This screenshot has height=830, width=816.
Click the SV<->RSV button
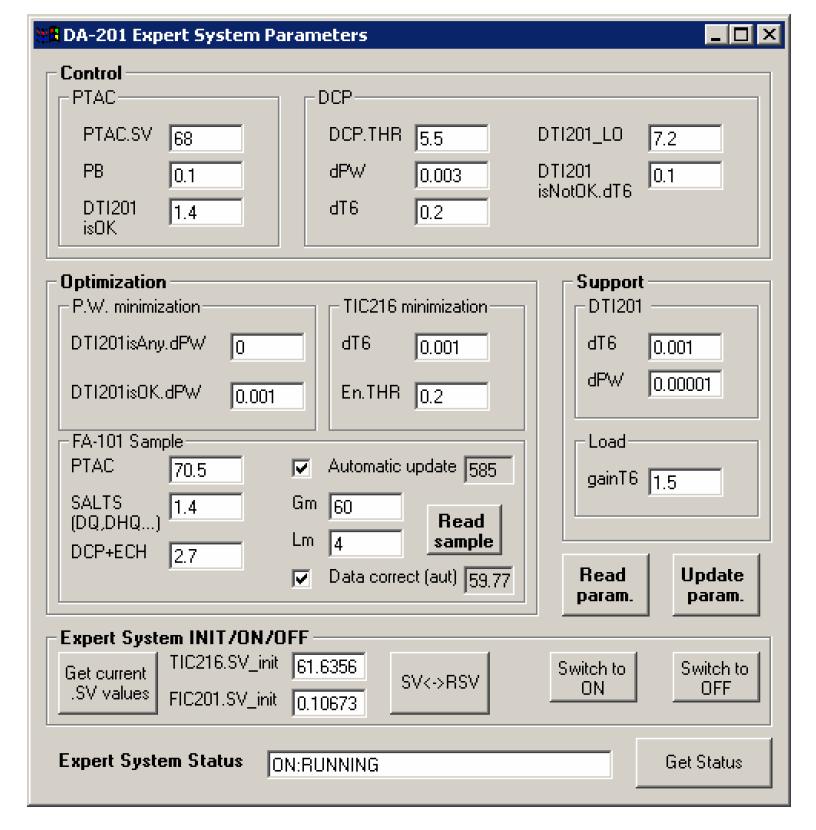coord(440,683)
